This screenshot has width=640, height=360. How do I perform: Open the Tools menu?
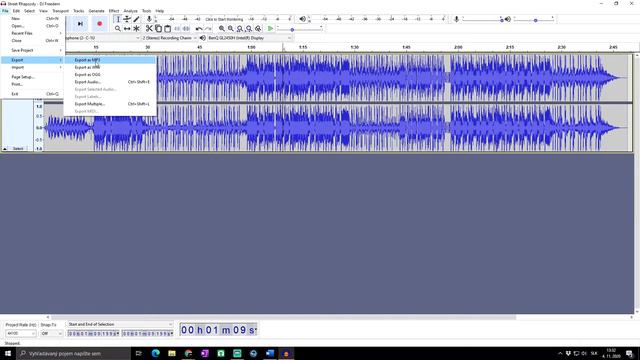[147, 11]
